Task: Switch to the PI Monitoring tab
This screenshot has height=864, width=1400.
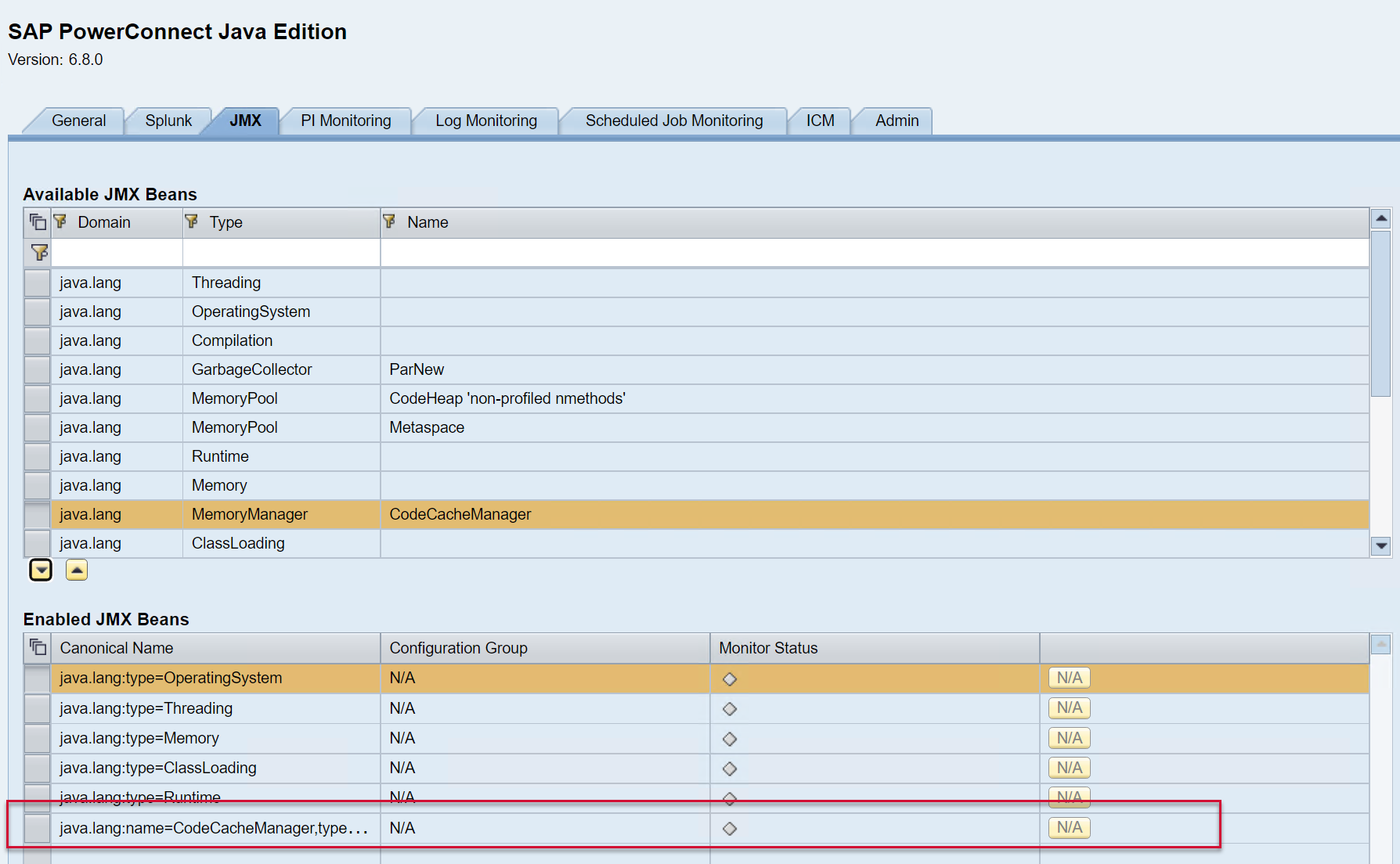Action: 345,121
